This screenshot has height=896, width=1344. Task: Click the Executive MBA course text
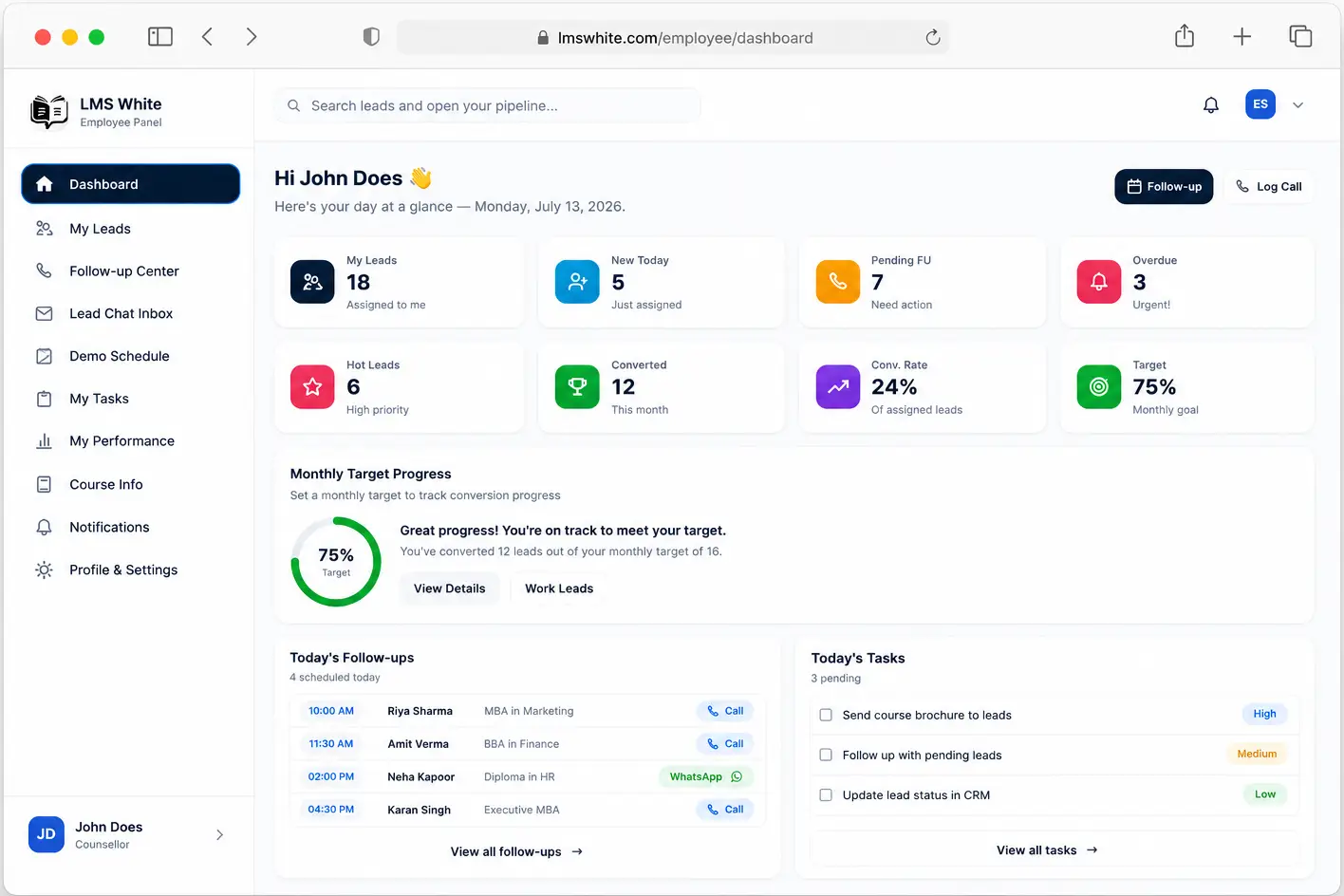(522, 810)
